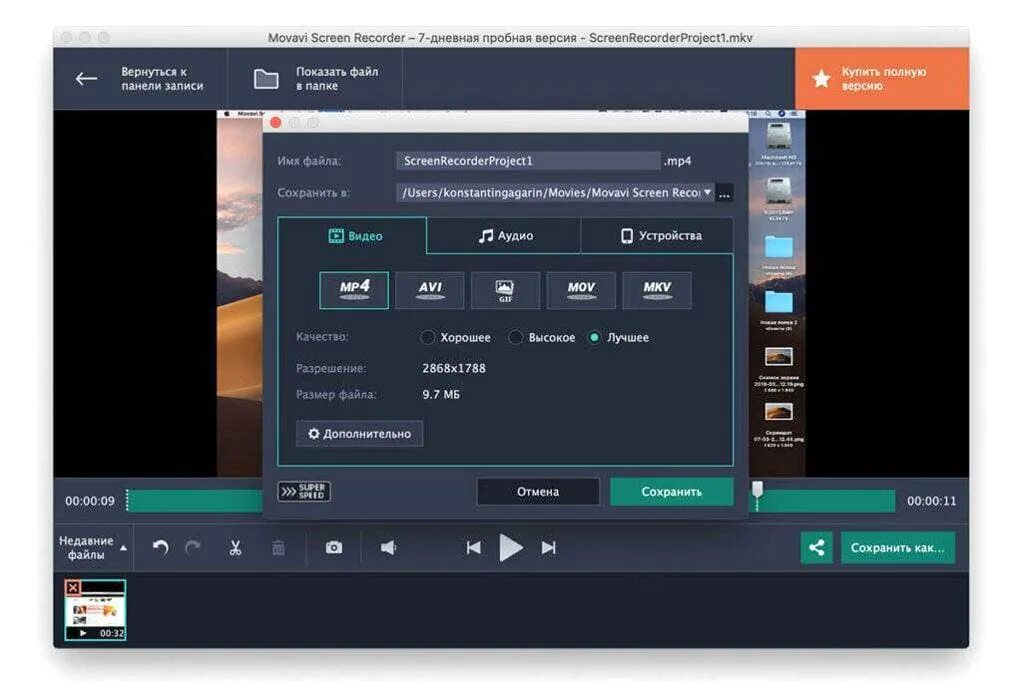Delete the selected fragment with trash icon
This screenshot has height=681, width=1022.
pyautogui.click(x=278, y=547)
